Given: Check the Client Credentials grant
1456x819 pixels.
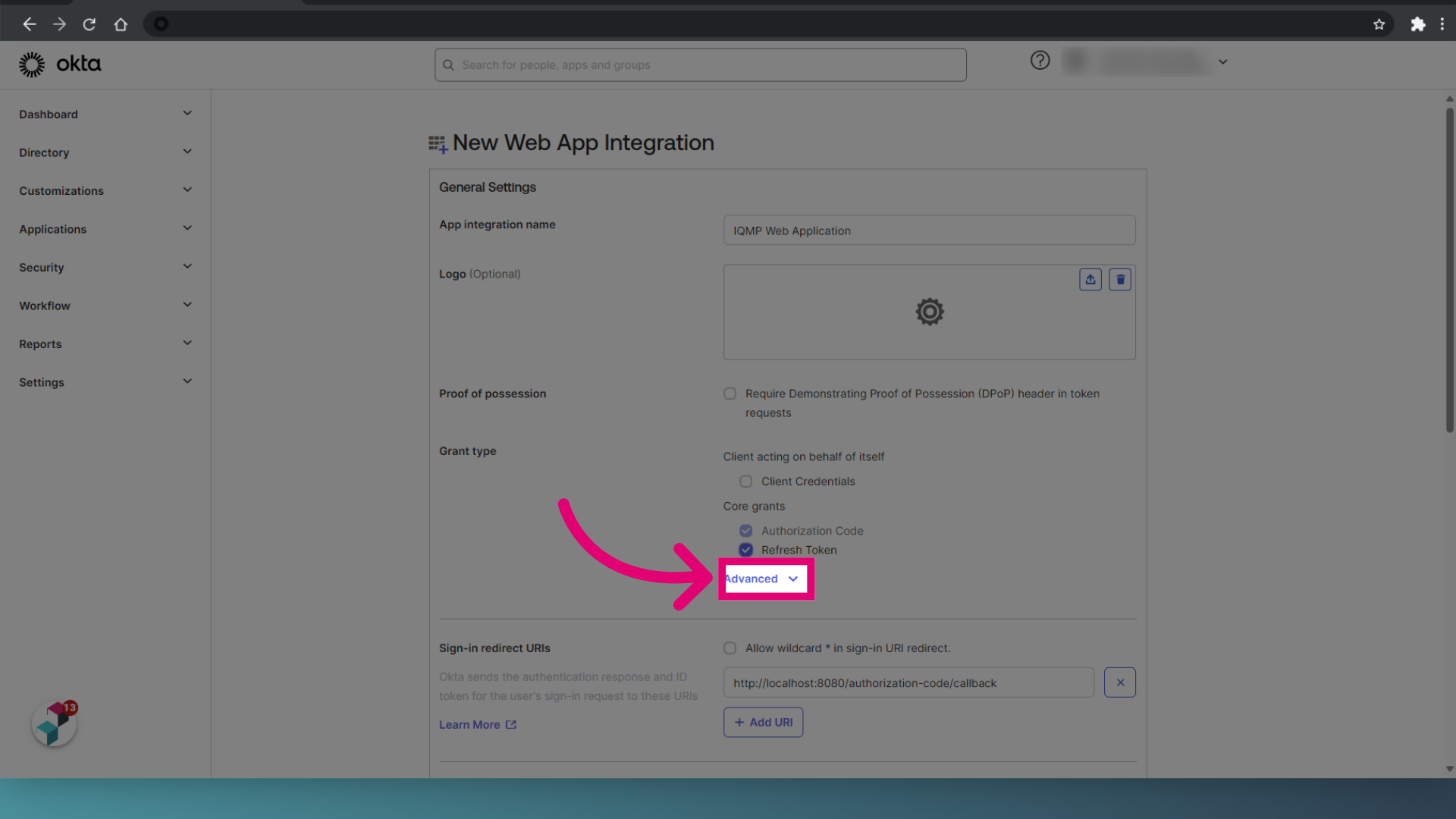Looking at the screenshot, I should 745,482.
